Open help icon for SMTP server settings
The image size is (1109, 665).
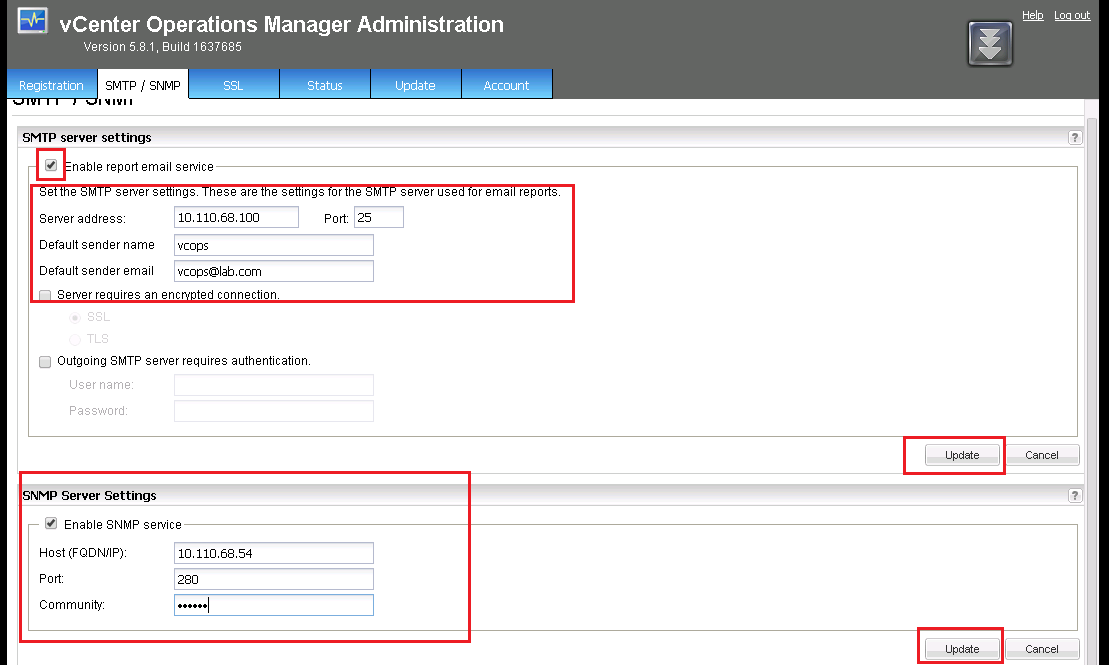point(1075,138)
